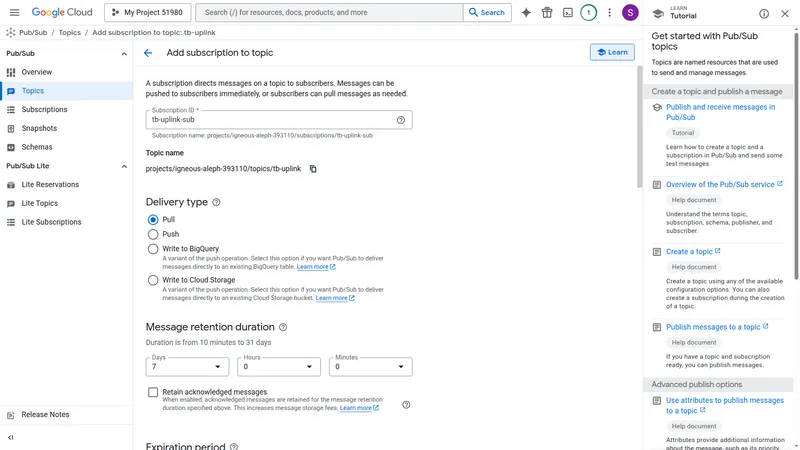
Task: Open the free trial gift icon
Action: [547, 13]
